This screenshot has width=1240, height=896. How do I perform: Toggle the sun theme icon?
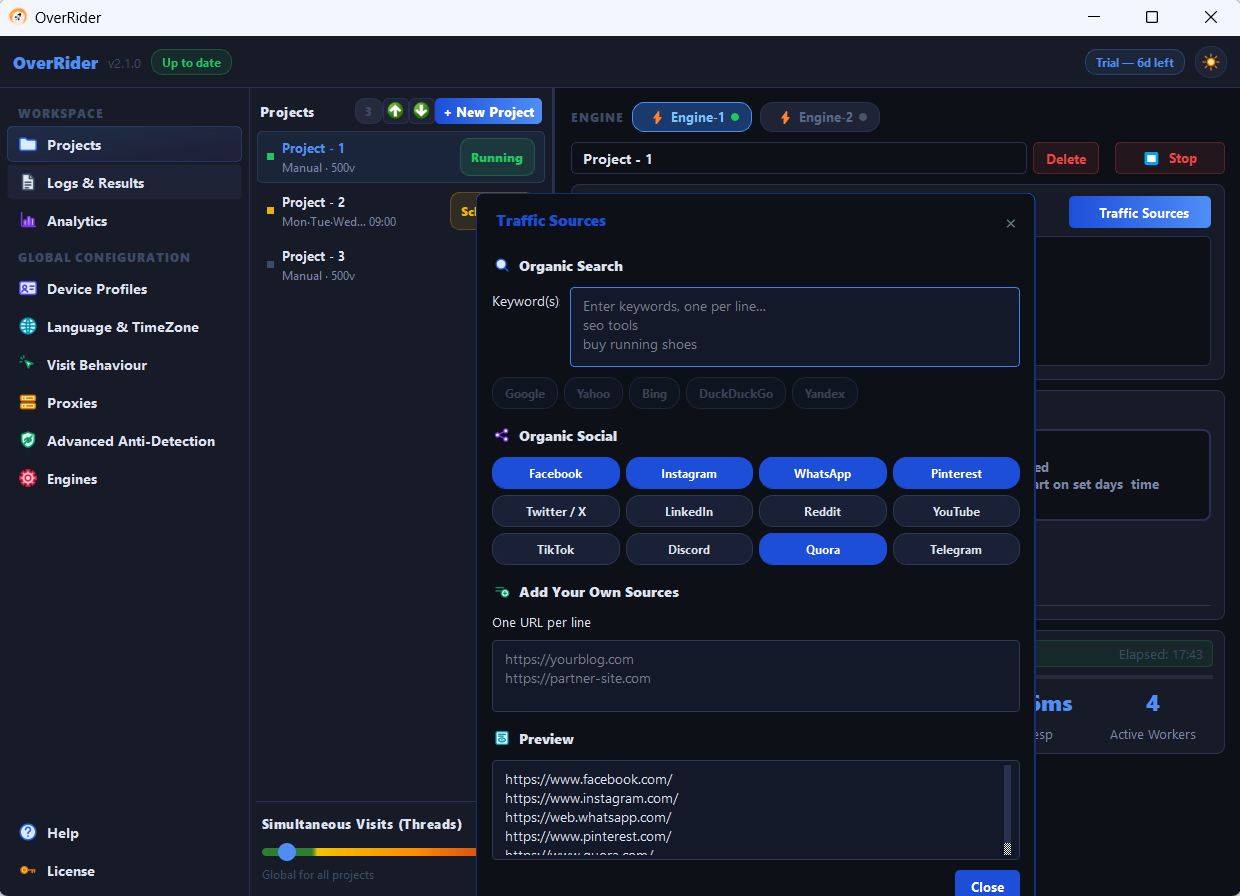point(1211,62)
